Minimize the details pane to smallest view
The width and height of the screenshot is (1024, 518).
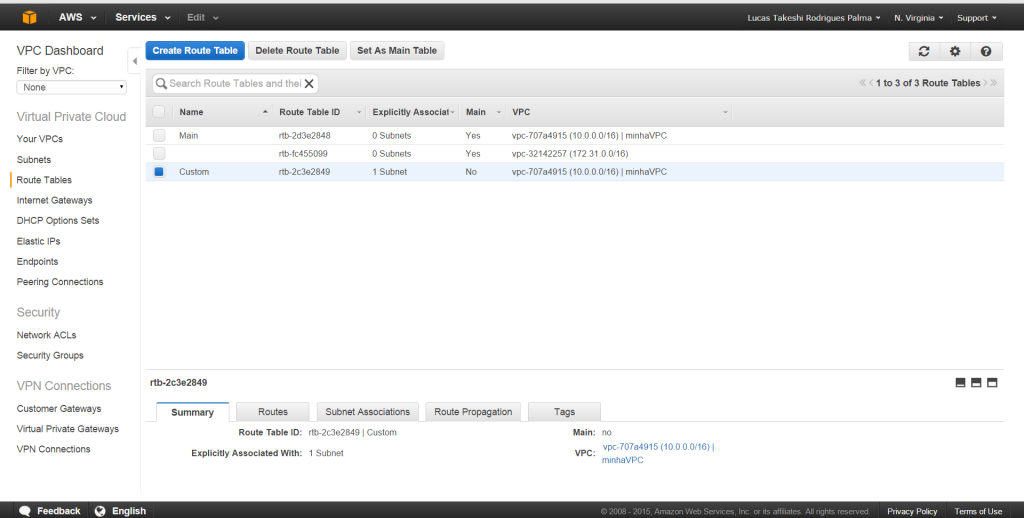(x=960, y=383)
